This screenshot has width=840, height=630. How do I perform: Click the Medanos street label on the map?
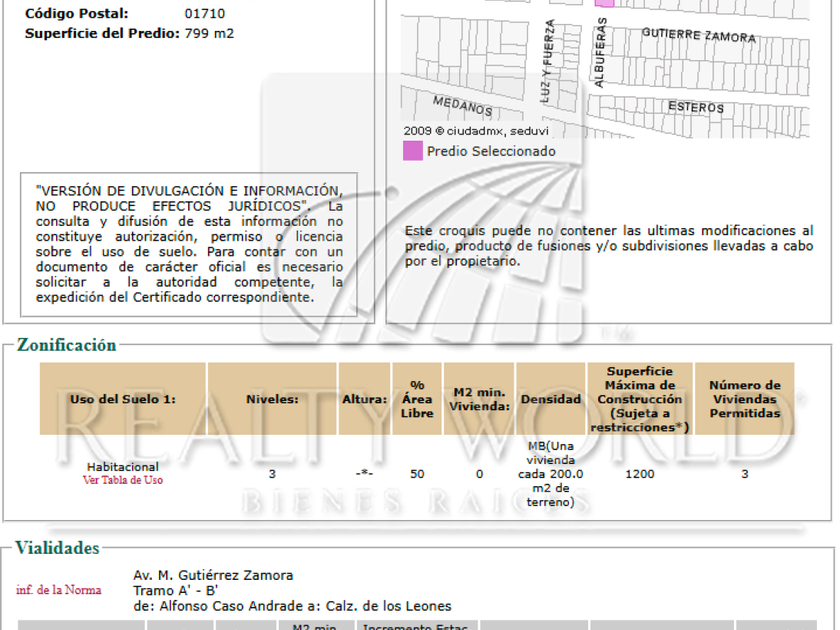(462, 104)
